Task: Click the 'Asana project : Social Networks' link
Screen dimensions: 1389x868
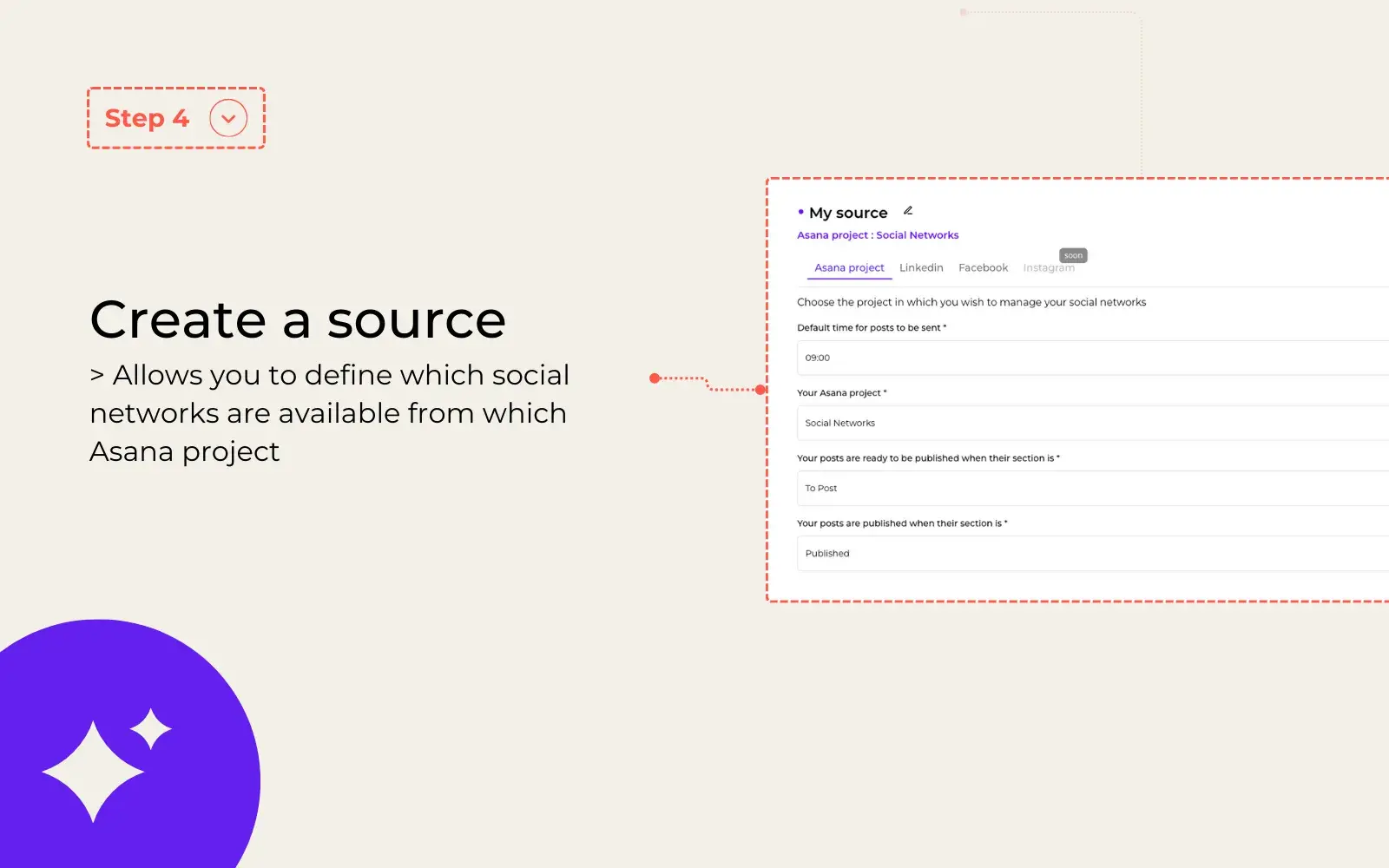Action: [878, 235]
